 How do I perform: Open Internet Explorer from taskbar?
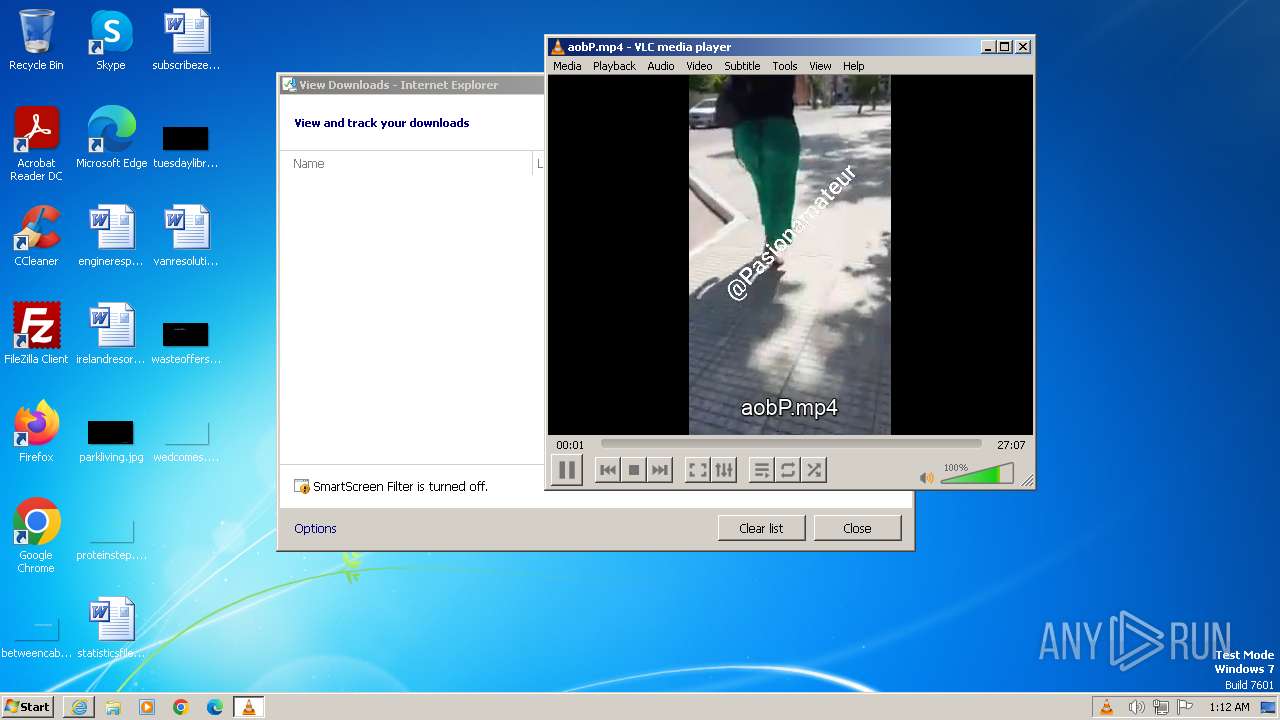click(79, 707)
